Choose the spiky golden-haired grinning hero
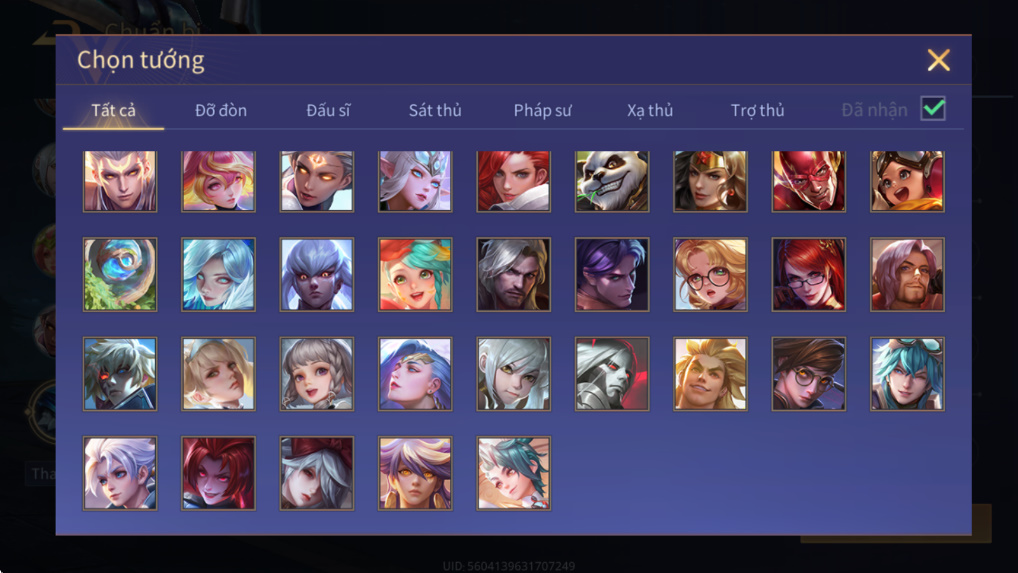The height and width of the screenshot is (573, 1018). coord(710,374)
